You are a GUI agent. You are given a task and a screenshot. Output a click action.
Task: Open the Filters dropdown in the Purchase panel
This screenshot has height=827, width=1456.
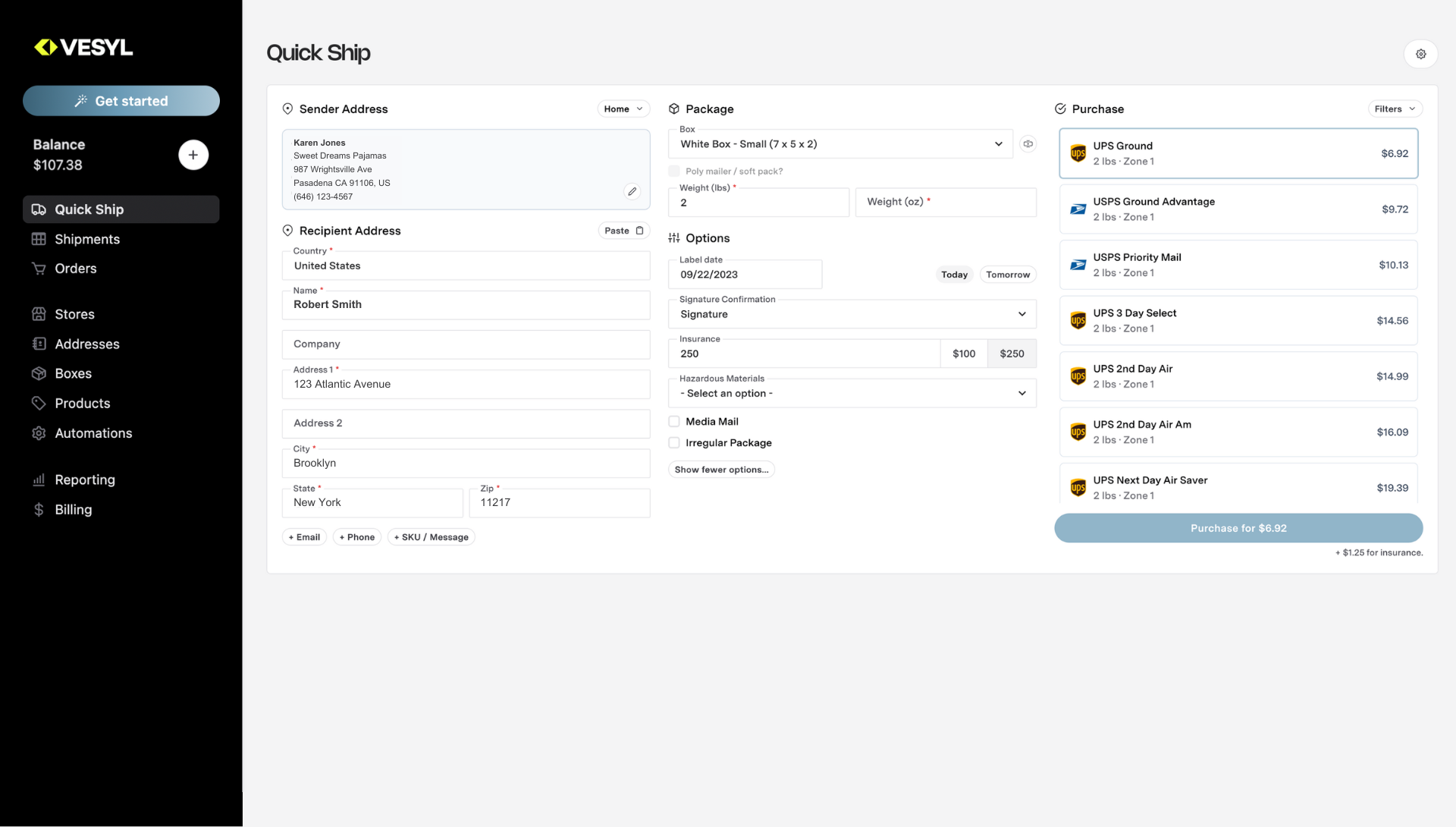click(x=1394, y=108)
